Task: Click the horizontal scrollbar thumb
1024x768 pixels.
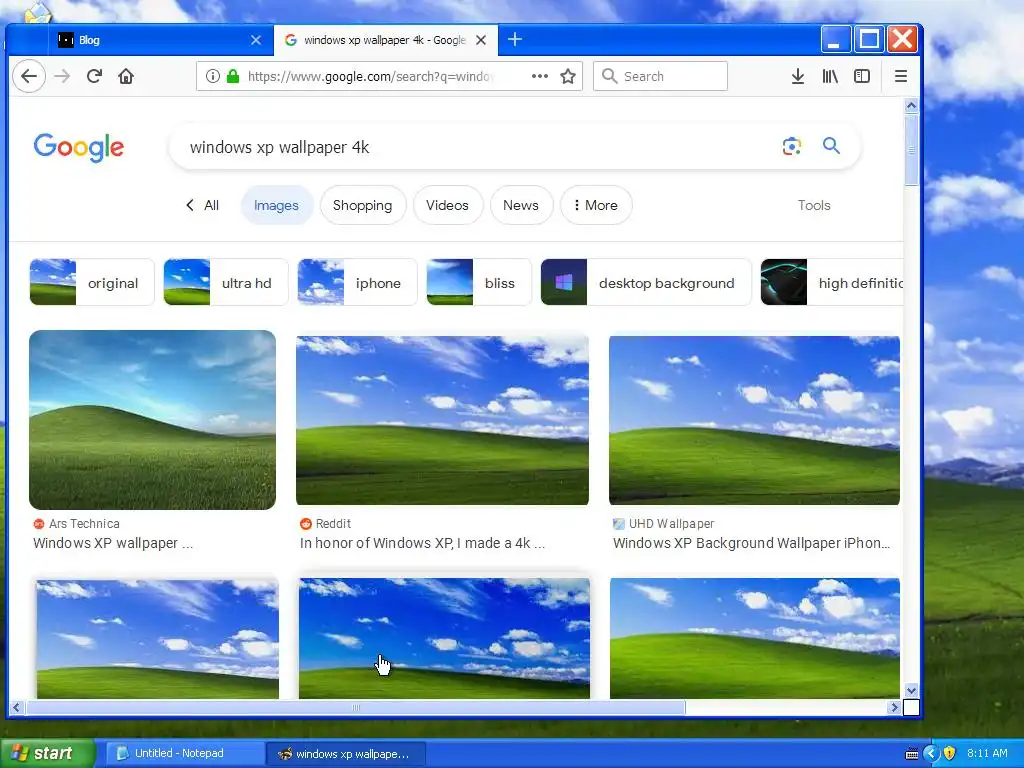Action: 355,707
